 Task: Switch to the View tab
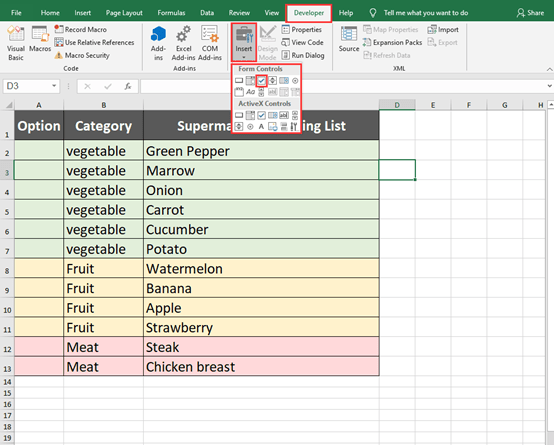(272, 13)
